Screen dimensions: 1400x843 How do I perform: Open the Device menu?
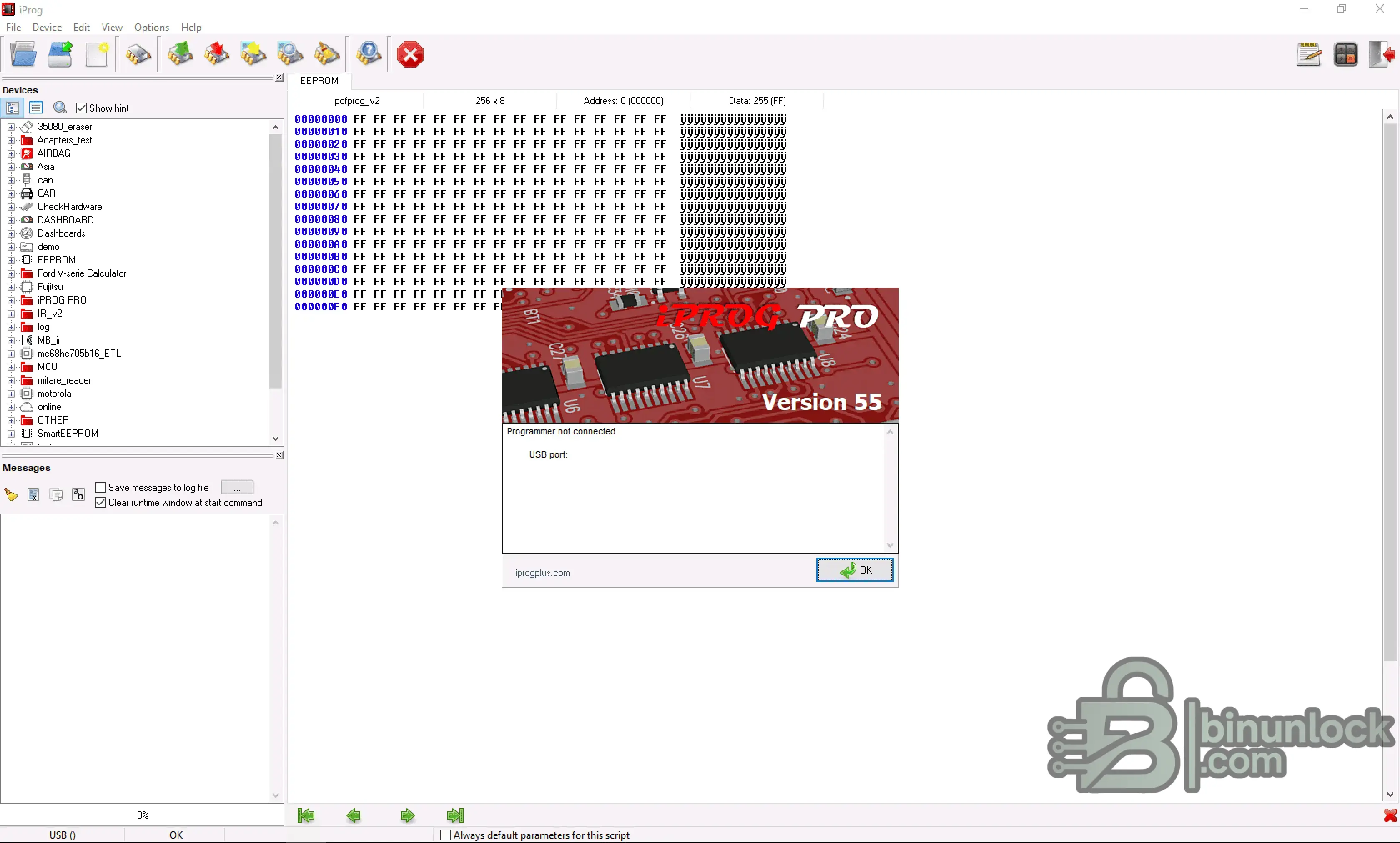click(x=47, y=27)
